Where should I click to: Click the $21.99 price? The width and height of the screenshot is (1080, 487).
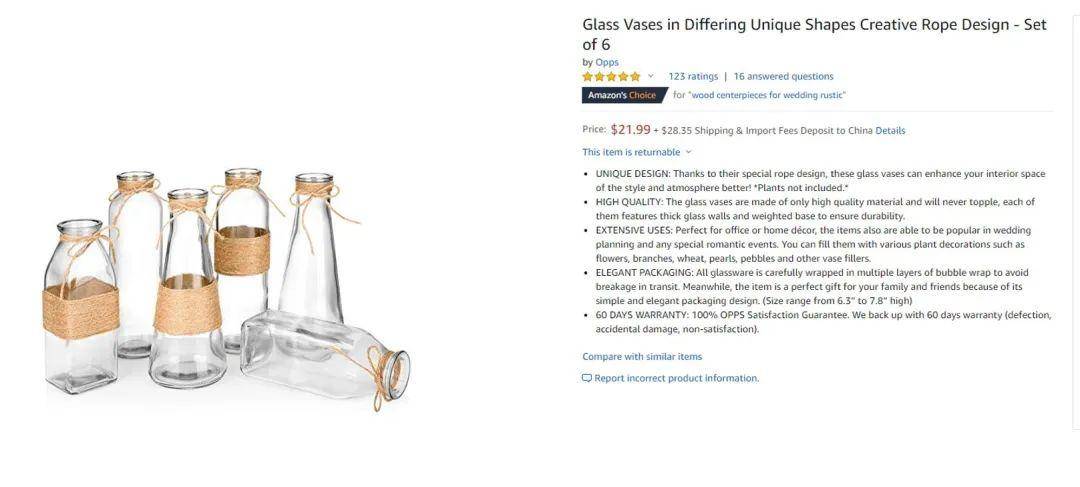[x=630, y=129]
